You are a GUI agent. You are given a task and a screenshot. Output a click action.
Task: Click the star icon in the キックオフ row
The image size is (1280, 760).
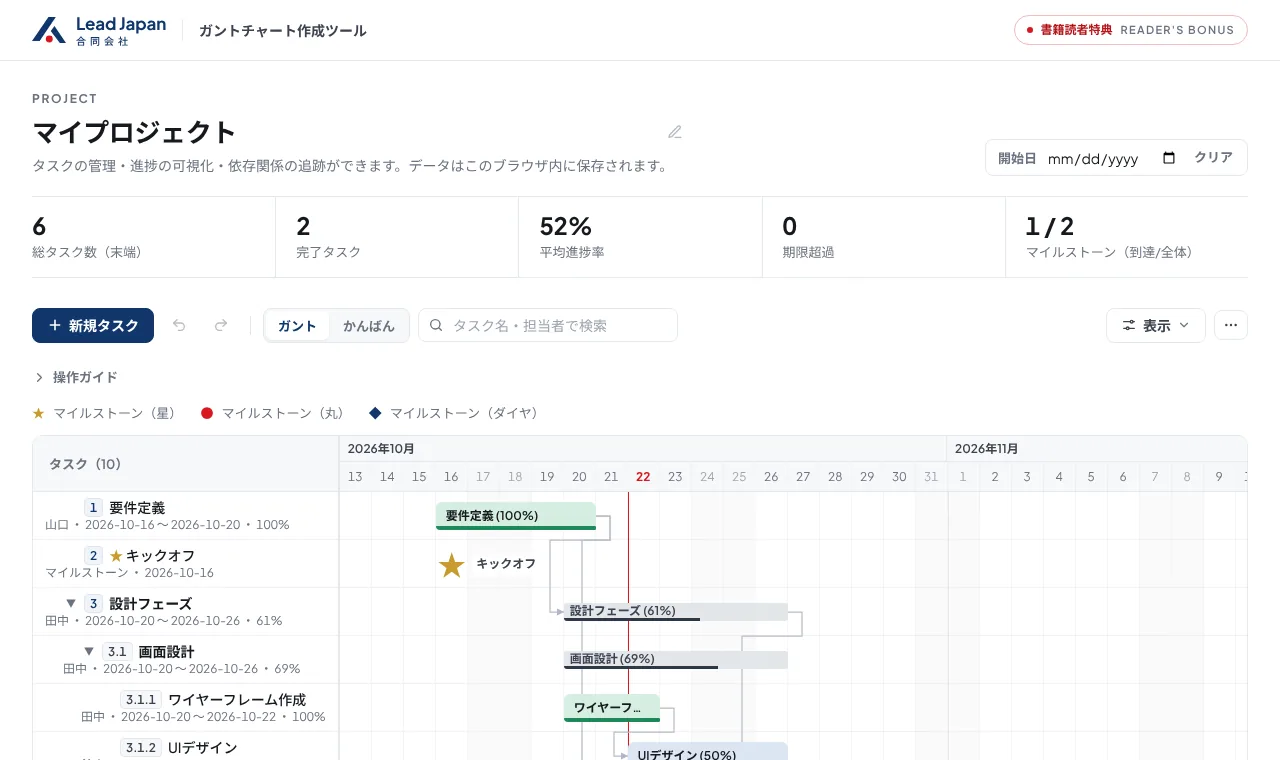click(x=116, y=555)
